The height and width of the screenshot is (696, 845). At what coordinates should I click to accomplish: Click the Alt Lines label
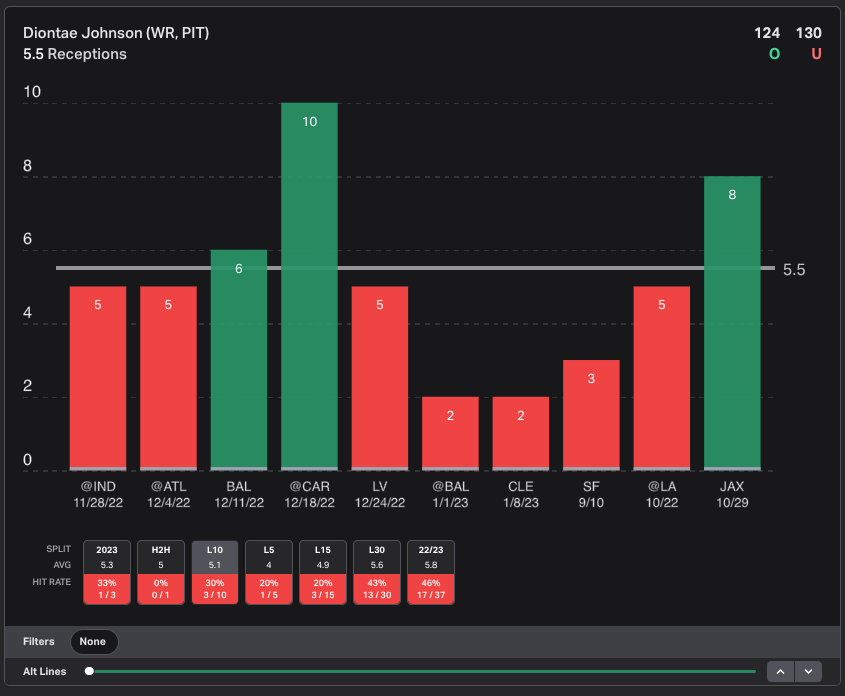click(45, 672)
